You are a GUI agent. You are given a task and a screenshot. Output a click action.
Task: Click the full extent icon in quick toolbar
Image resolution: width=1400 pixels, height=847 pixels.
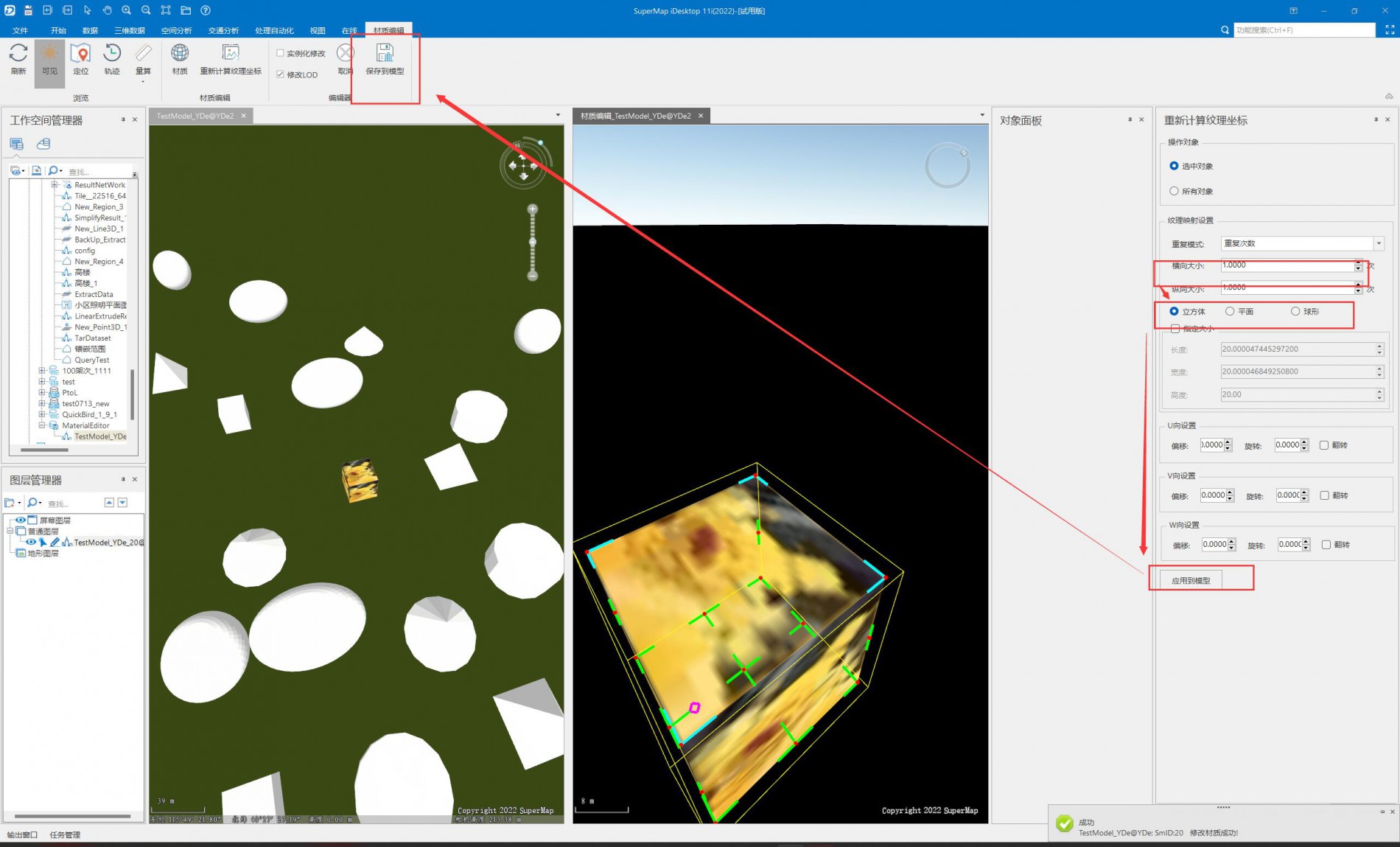(x=166, y=10)
